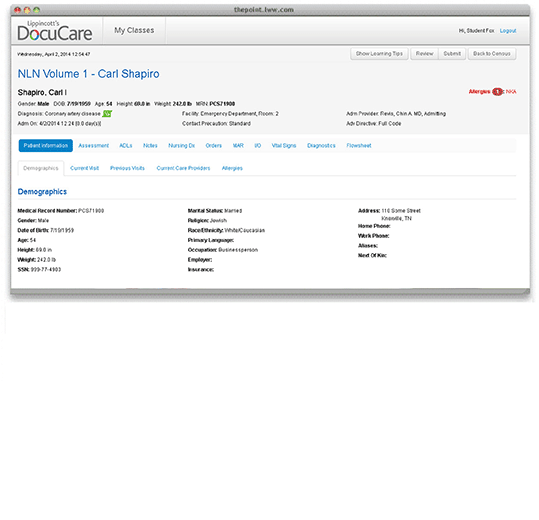The width and height of the screenshot is (539, 520).
Task: View the Diagnostics tab
Action: click(x=321, y=146)
